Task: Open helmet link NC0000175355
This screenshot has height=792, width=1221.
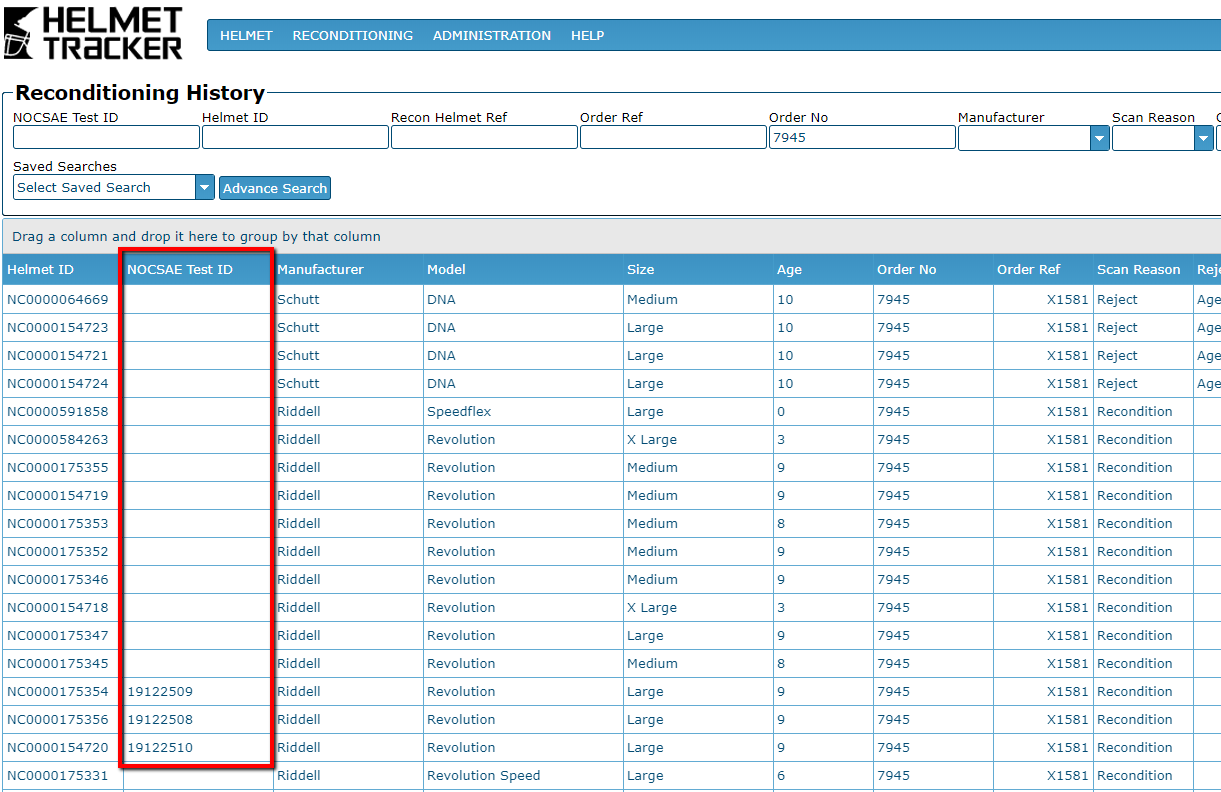Action: click(x=58, y=467)
